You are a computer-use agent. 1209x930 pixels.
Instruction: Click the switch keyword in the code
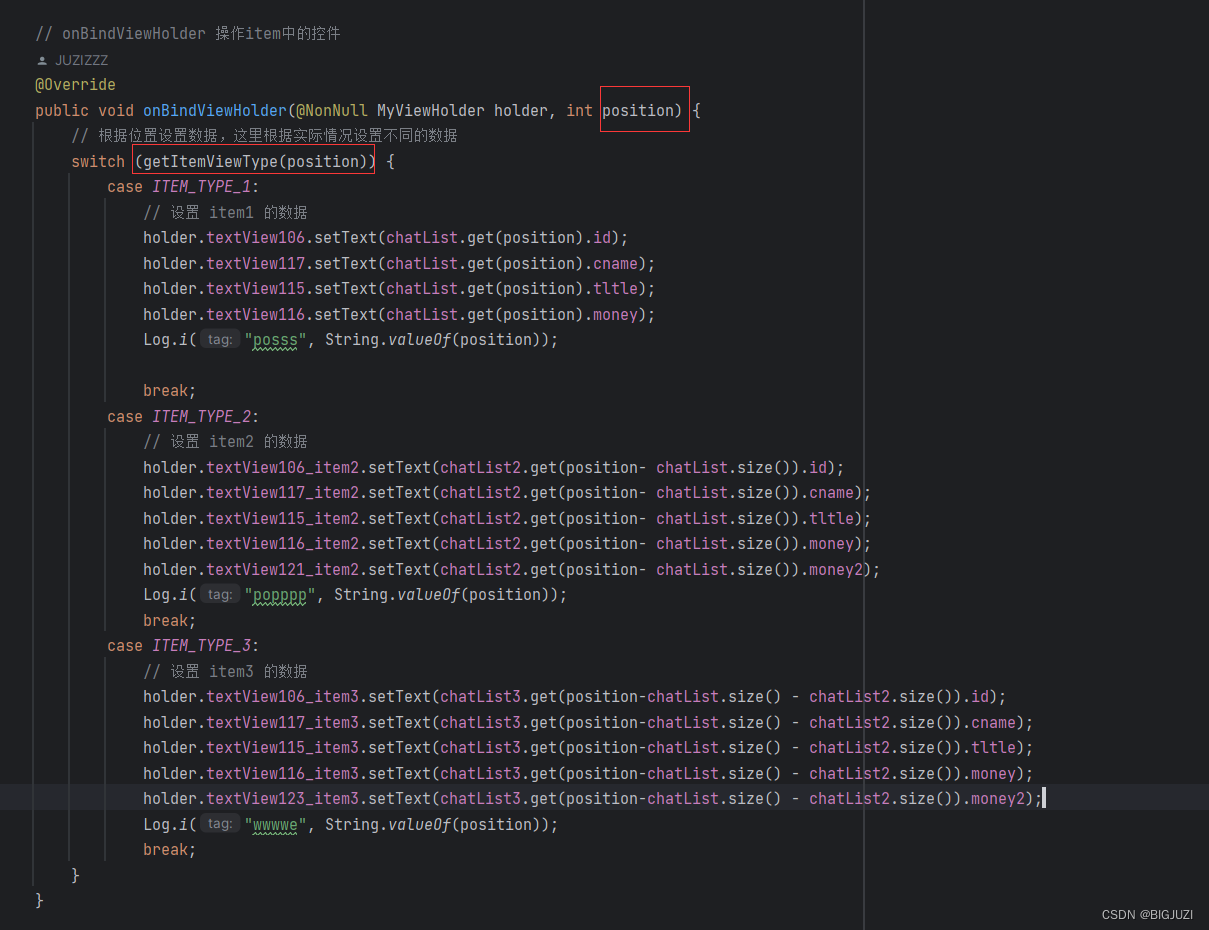point(97,160)
